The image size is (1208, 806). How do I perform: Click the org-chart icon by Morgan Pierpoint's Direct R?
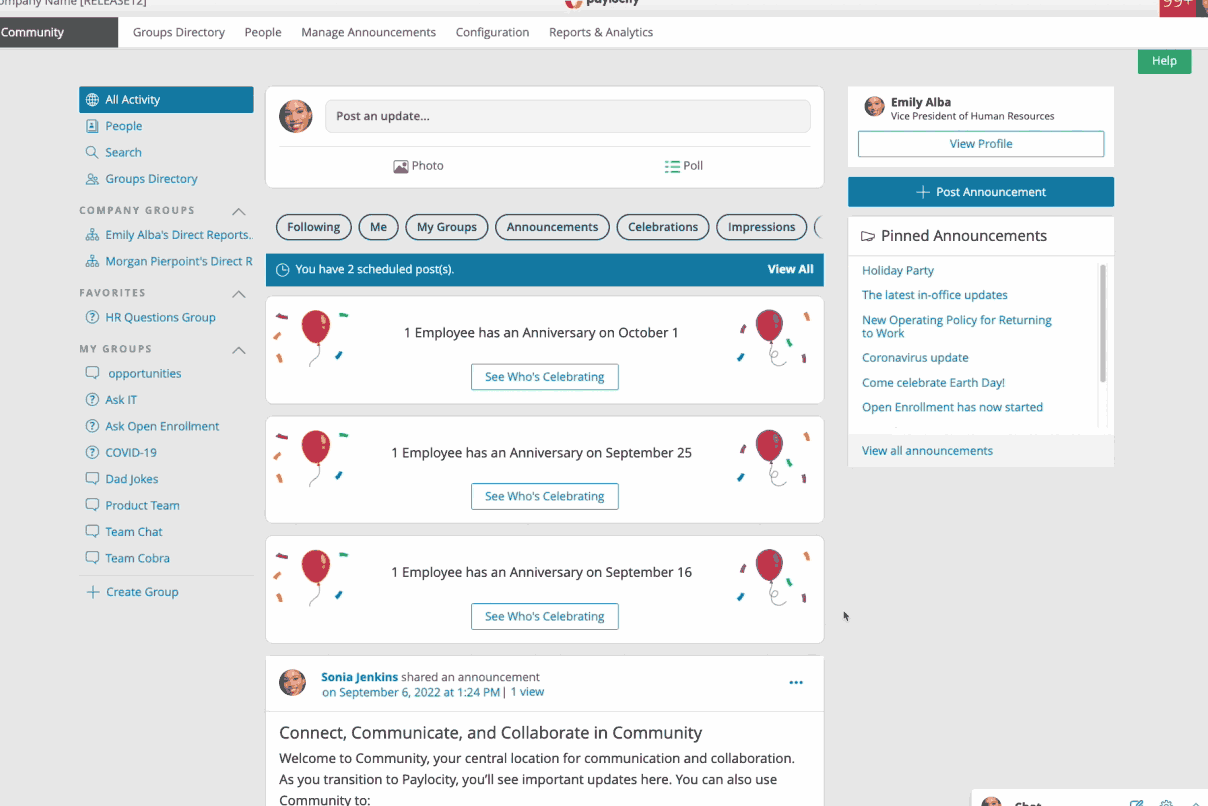tap(92, 261)
